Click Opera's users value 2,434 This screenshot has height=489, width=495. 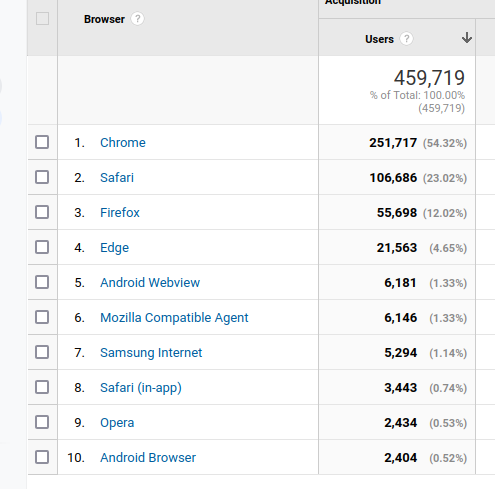click(400, 423)
